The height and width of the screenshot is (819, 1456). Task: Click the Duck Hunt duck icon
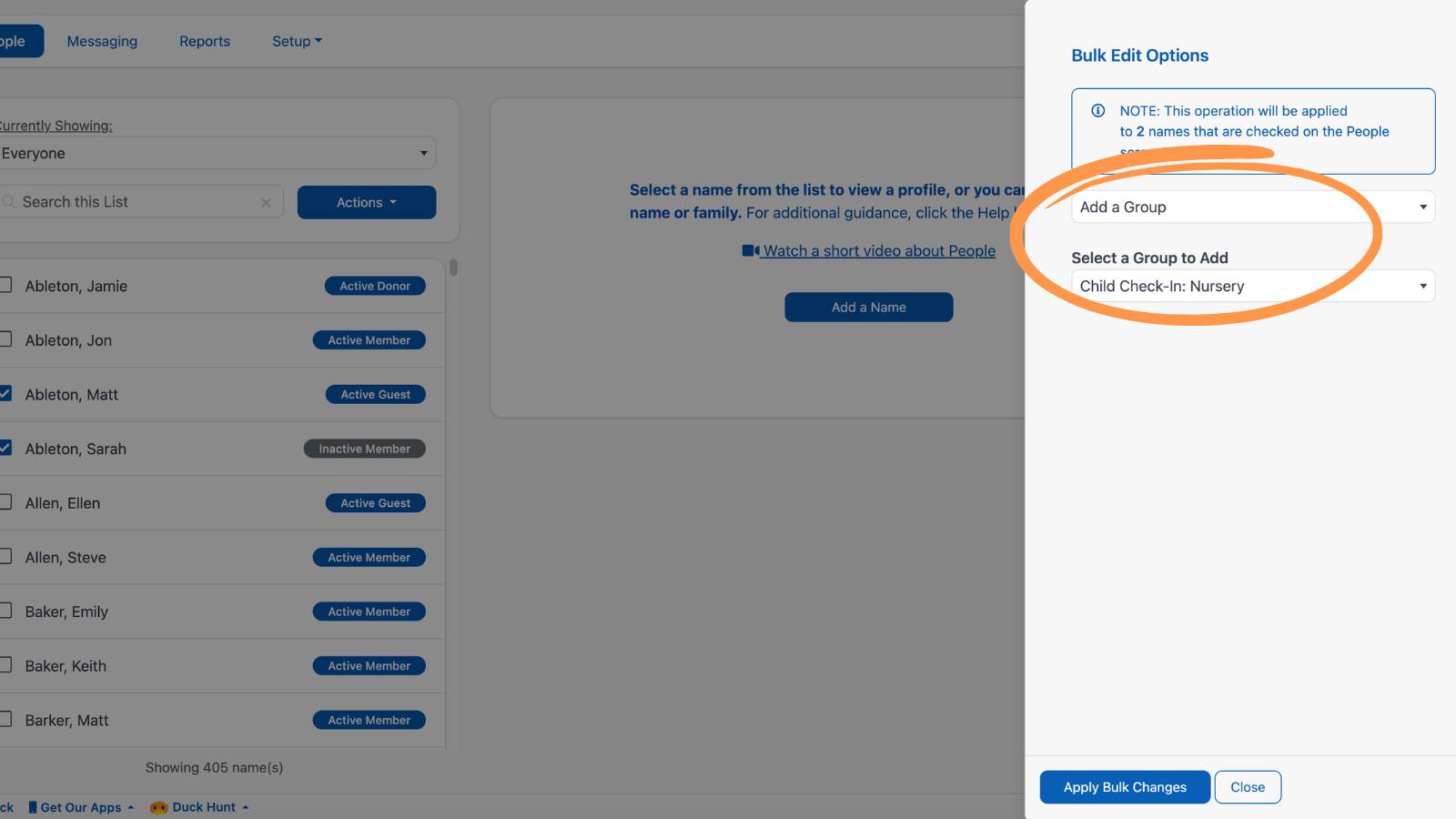point(158,807)
